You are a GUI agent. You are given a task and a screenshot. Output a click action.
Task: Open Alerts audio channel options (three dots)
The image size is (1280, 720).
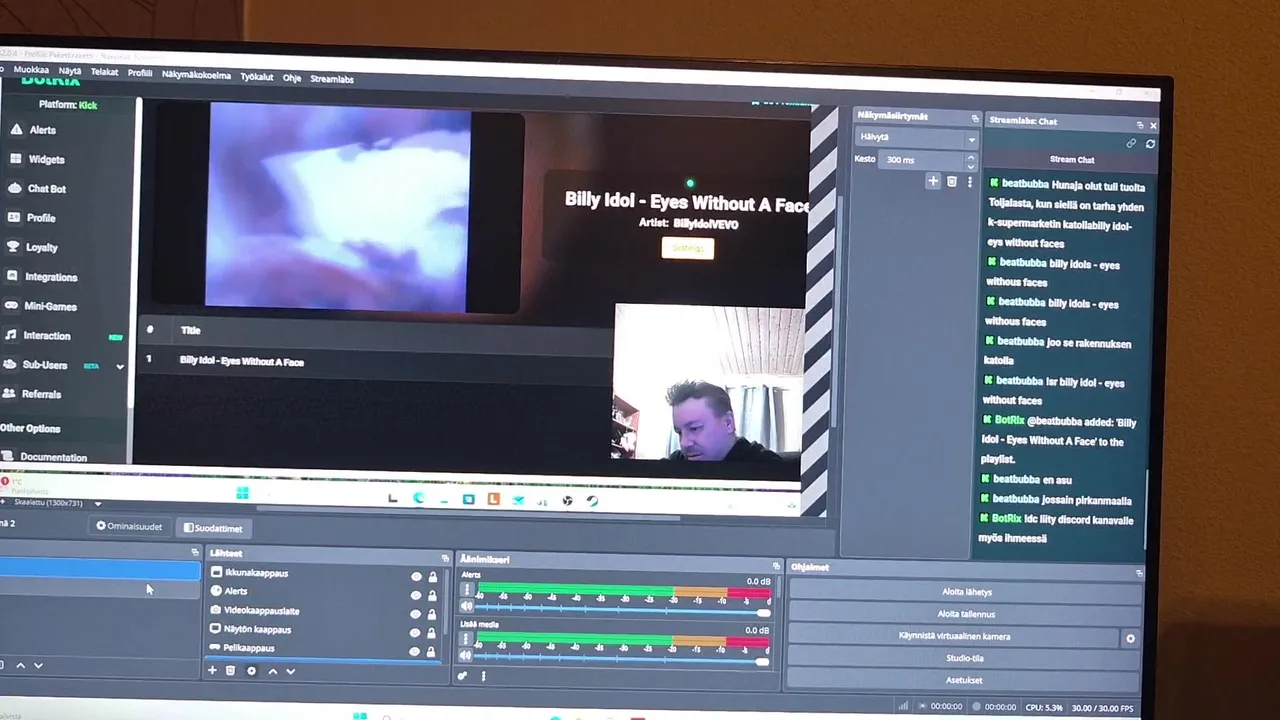467,590
